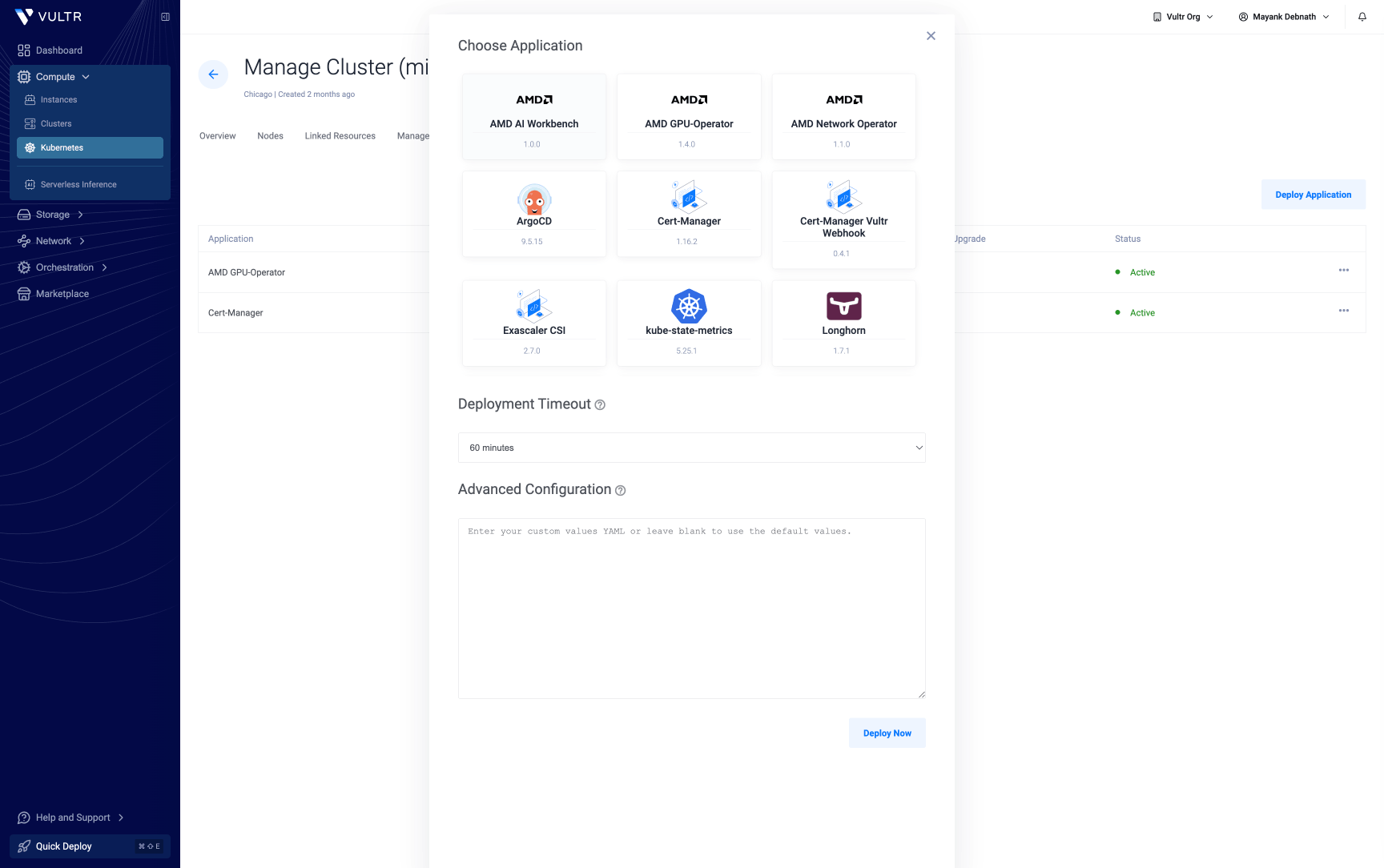Select the Exascaler CSI application card
This screenshot has height=868, width=1384.
pyautogui.click(x=534, y=323)
